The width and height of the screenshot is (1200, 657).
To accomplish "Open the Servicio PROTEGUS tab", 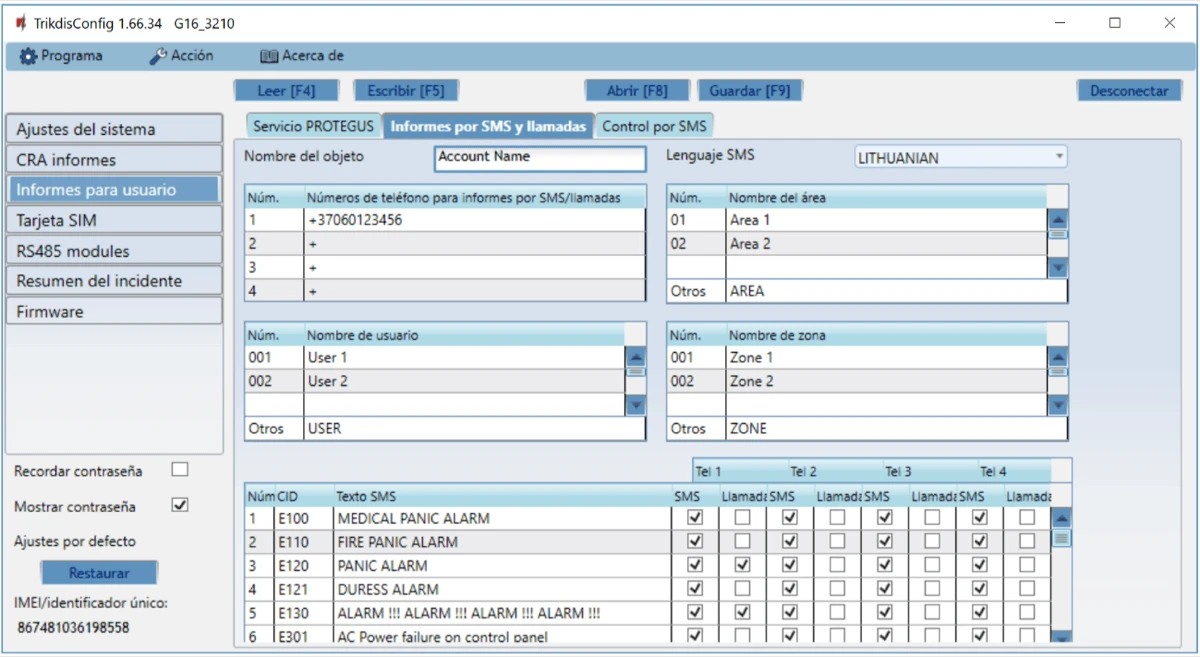I will tap(313, 127).
